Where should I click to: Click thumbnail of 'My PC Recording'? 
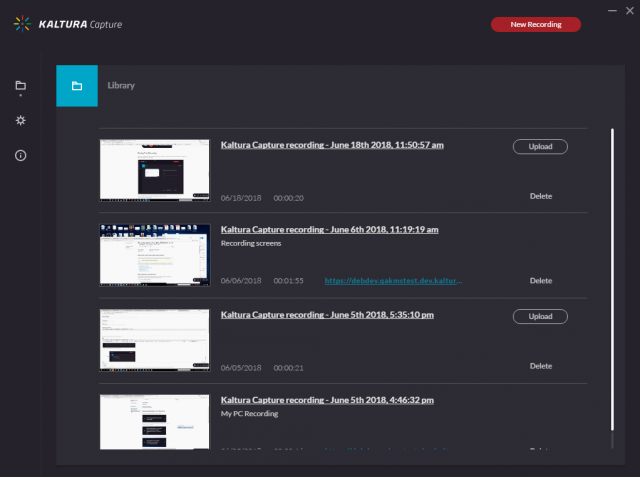point(155,422)
